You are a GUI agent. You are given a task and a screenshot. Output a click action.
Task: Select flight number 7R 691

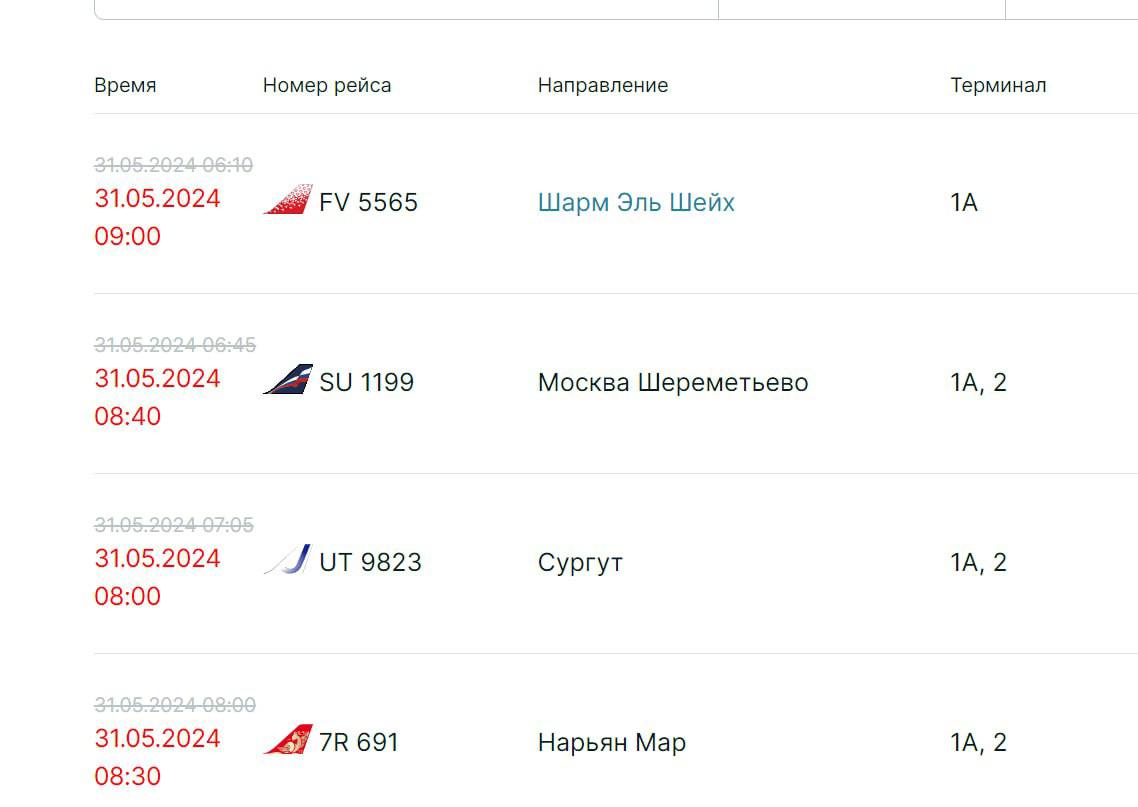coord(358,743)
